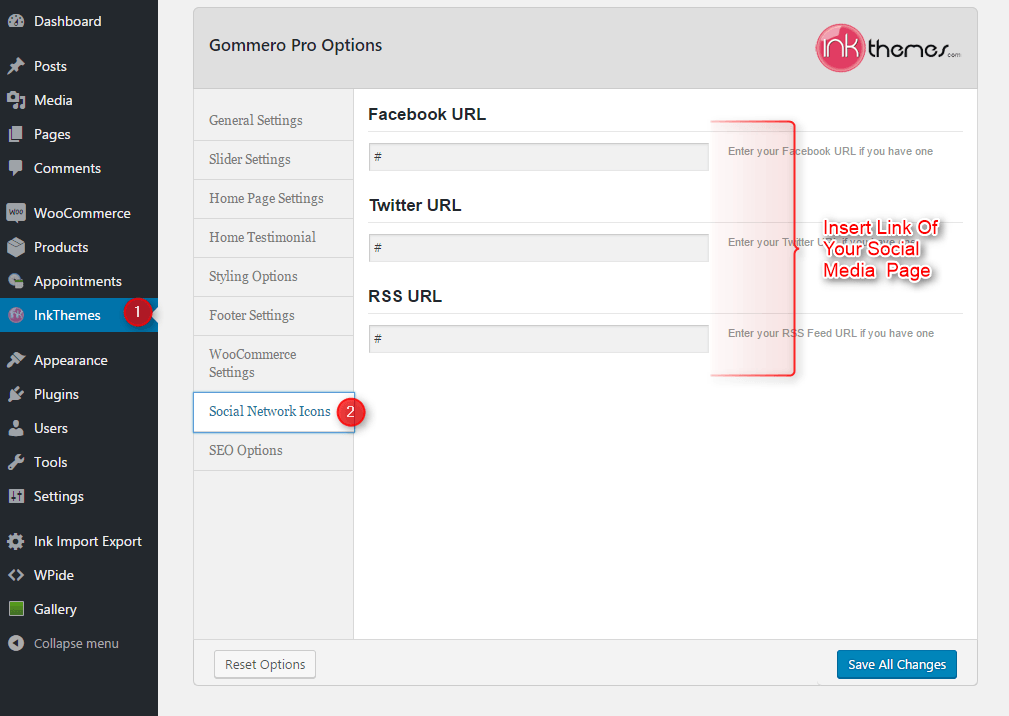Click the Plugins plug icon
This screenshot has height=716, width=1009.
16,394
